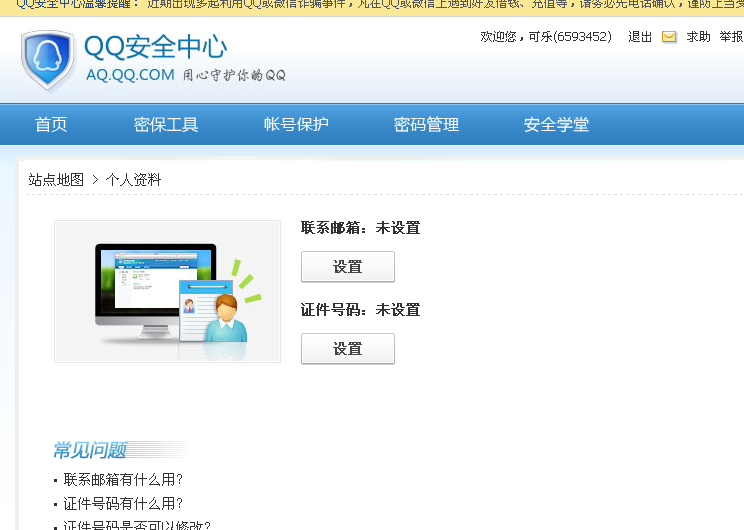Select the 帐号保护 menu item
The width and height of the screenshot is (744, 530).
pyautogui.click(x=296, y=124)
